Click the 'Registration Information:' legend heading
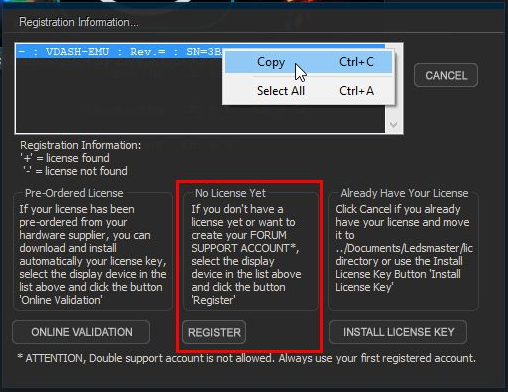508x392 pixels. click(x=80, y=145)
